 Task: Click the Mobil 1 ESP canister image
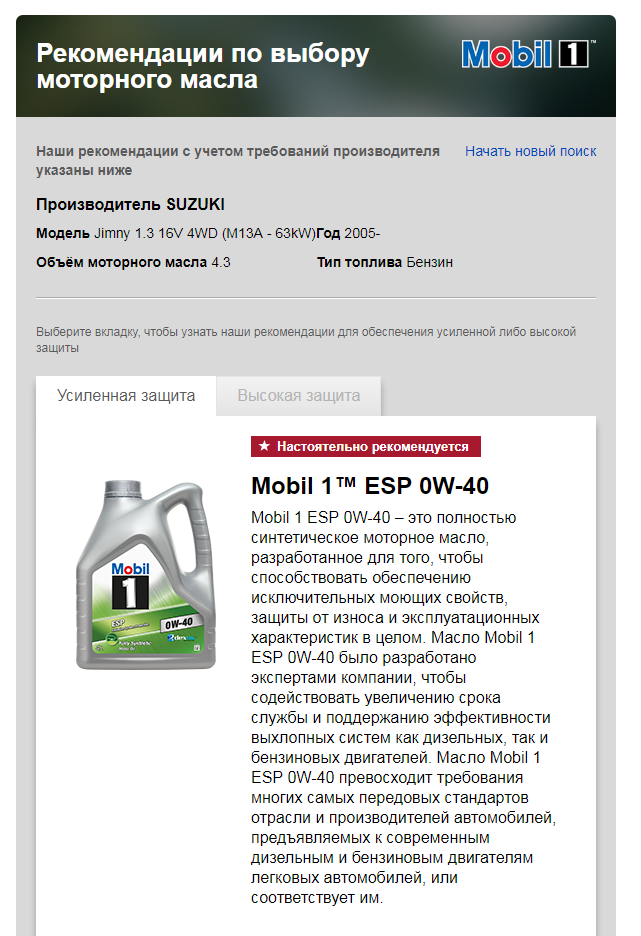tap(146, 574)
